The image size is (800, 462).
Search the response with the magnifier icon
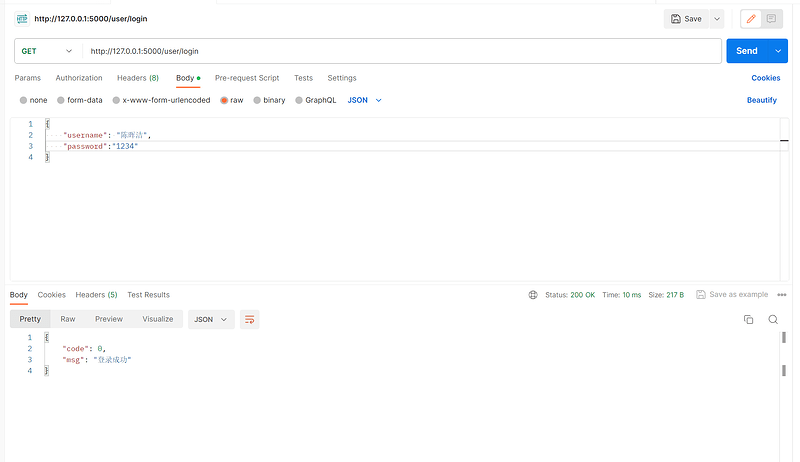point(773,319)
